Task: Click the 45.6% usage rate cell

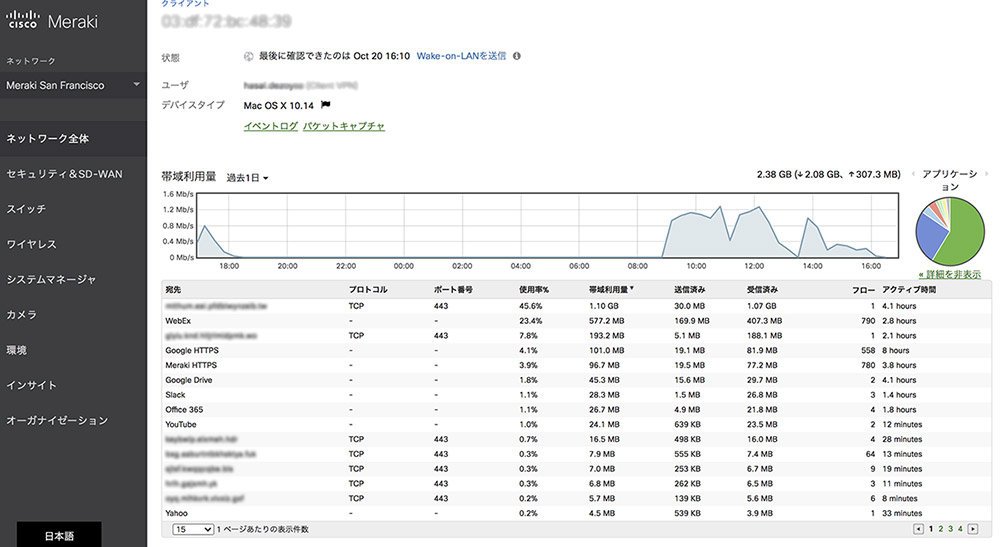Action: tap(531, 306)
